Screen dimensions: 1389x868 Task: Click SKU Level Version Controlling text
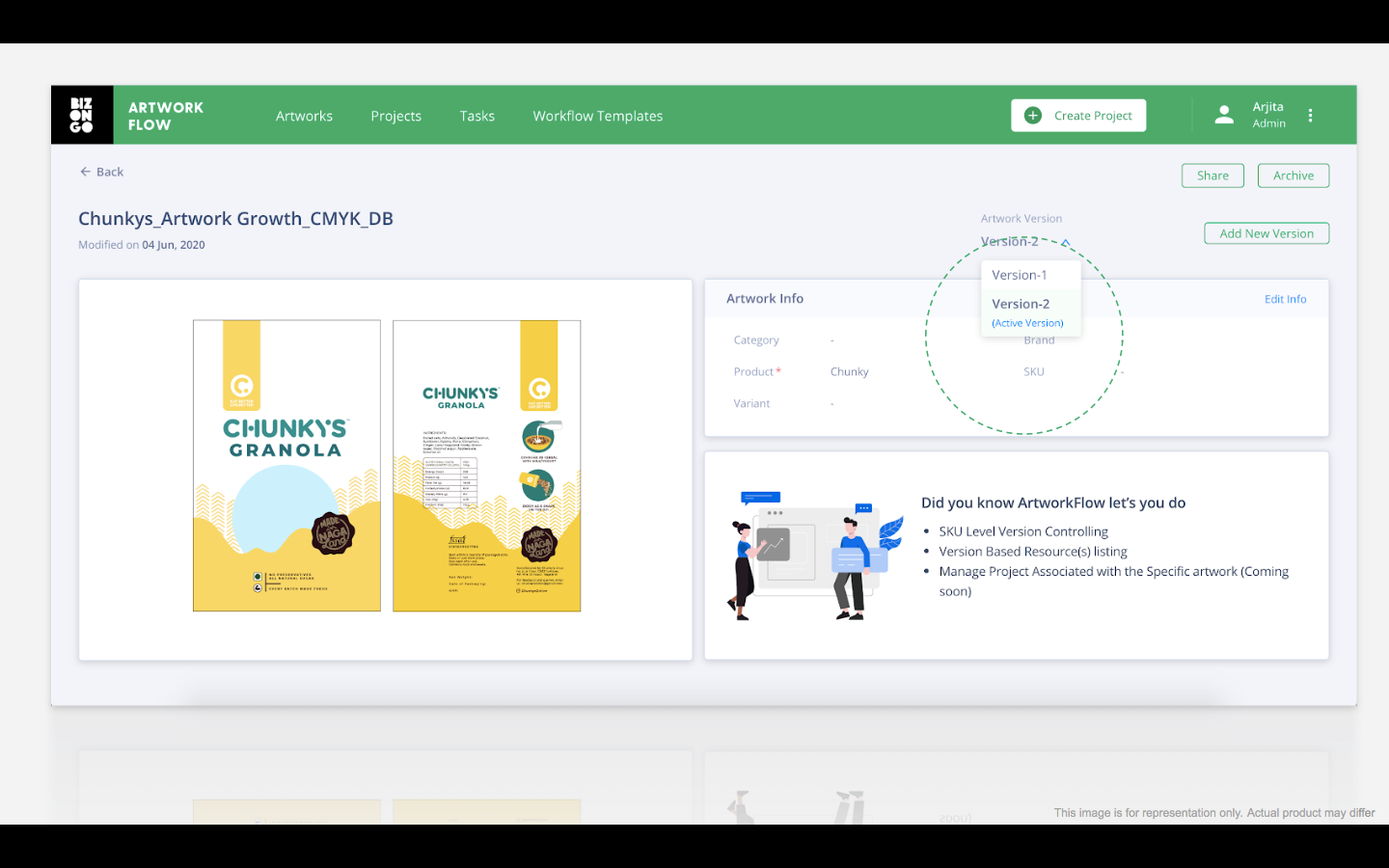1023,531
